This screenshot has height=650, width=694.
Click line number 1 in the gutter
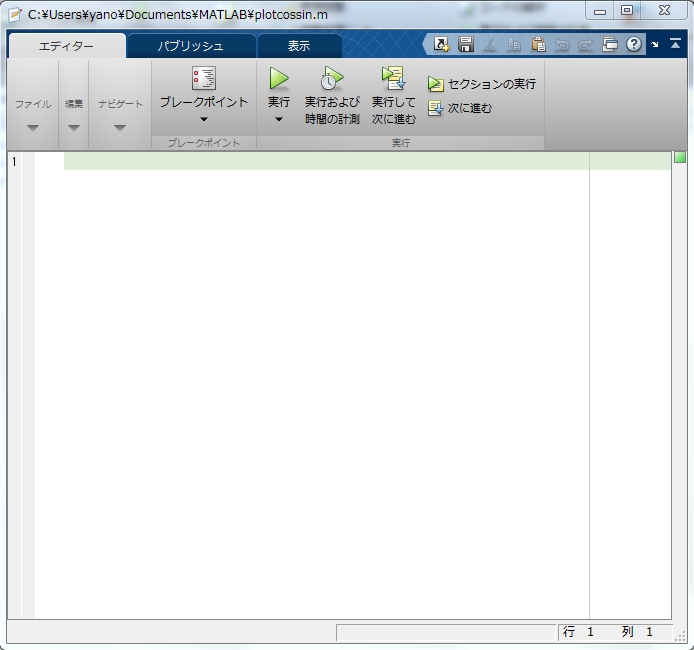coord(14,162)
